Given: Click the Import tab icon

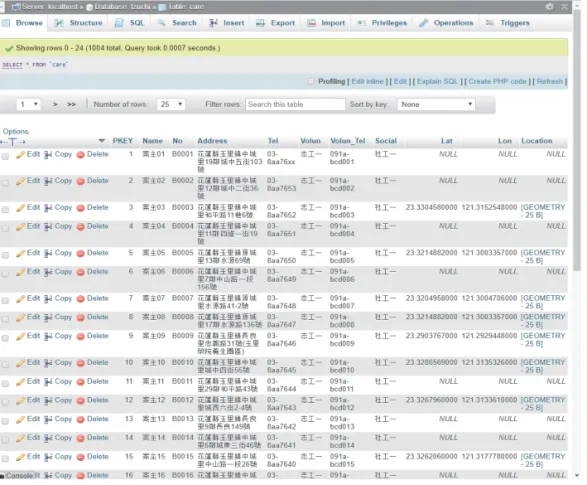Looking at the screenshot, I should coord(311,23).
